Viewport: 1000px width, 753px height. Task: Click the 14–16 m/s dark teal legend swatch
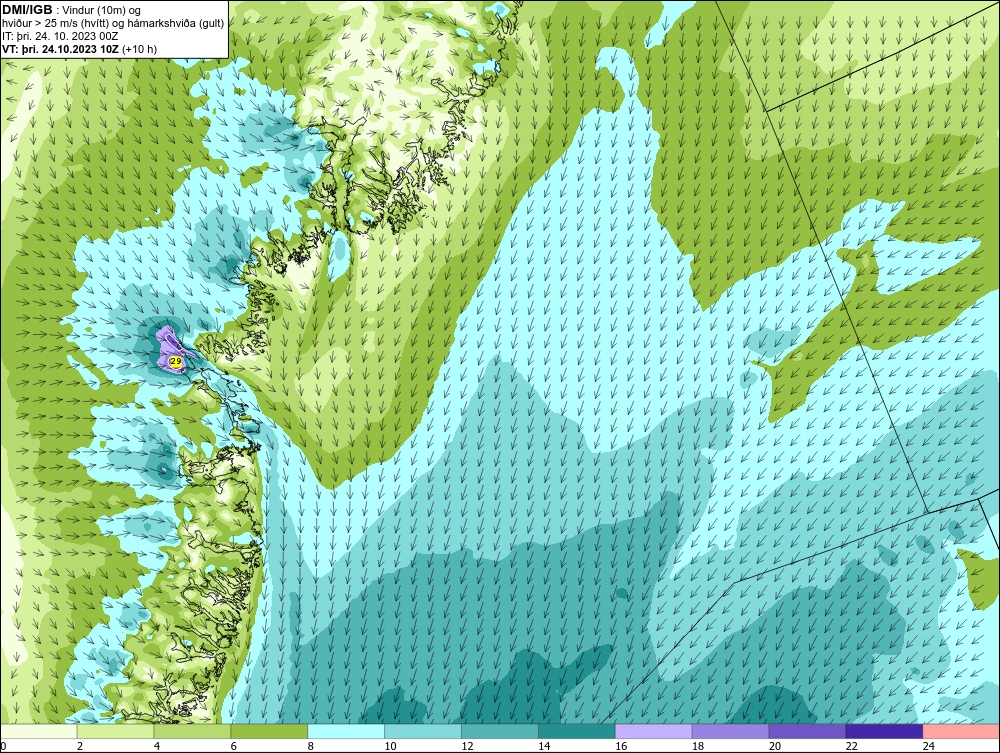(577, 731)
